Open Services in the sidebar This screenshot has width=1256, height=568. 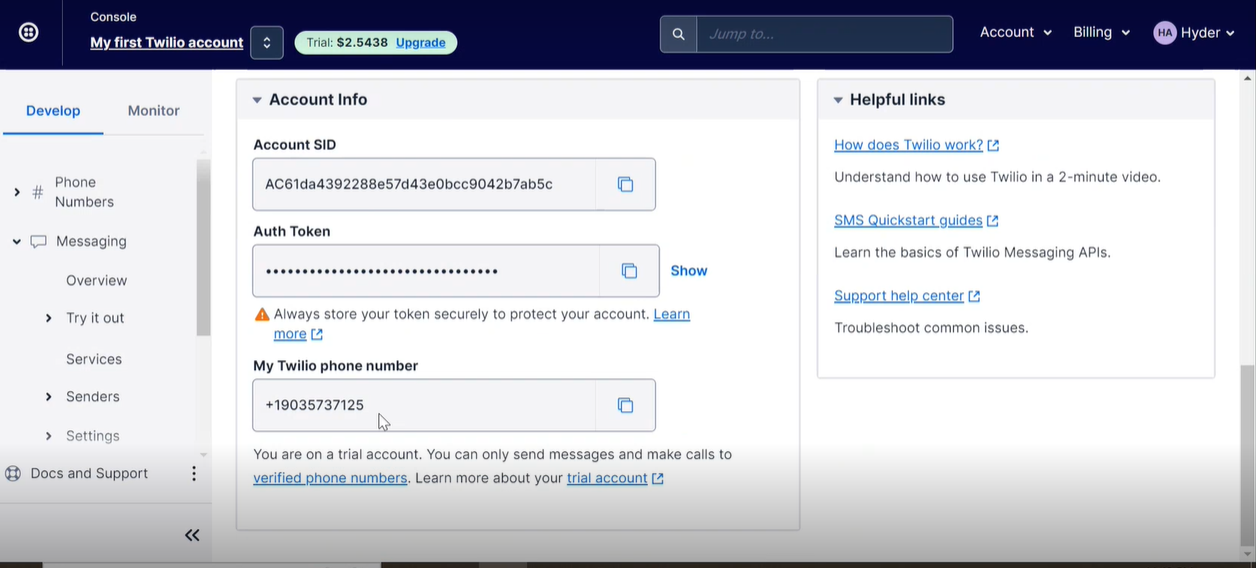pyautogui.click(x=94, y=359)
